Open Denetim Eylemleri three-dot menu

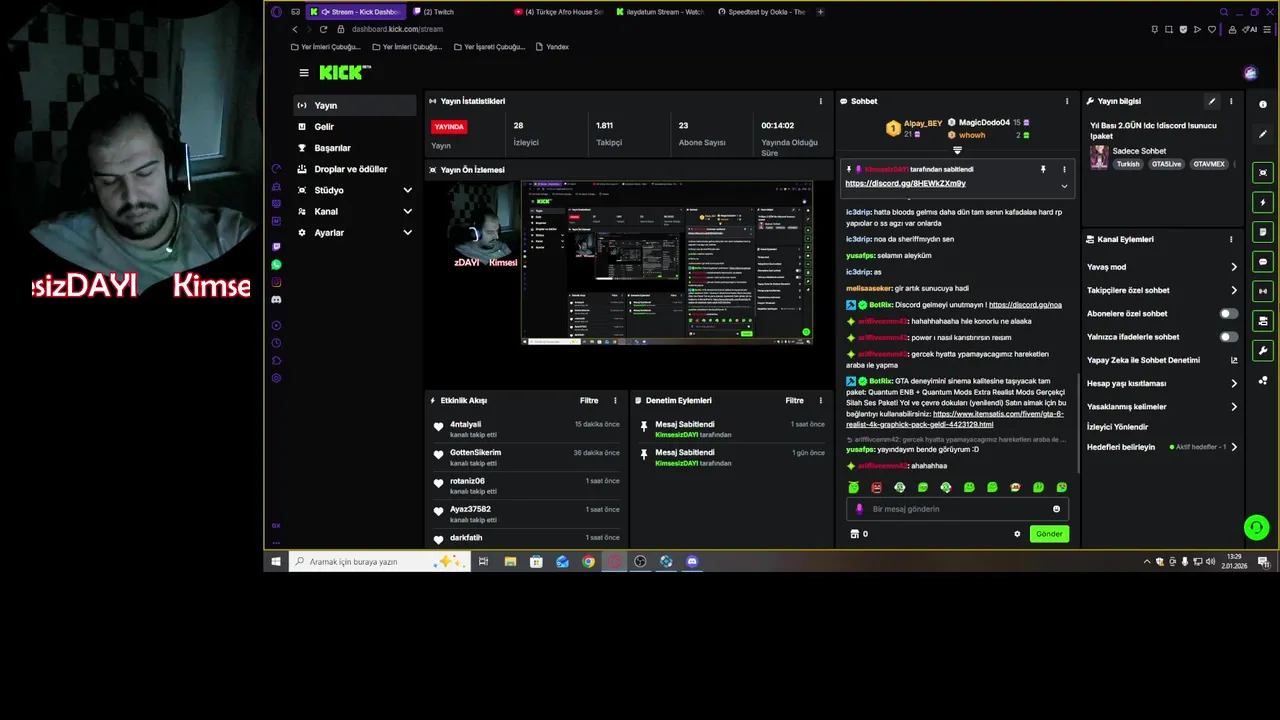tap(821, 400)
